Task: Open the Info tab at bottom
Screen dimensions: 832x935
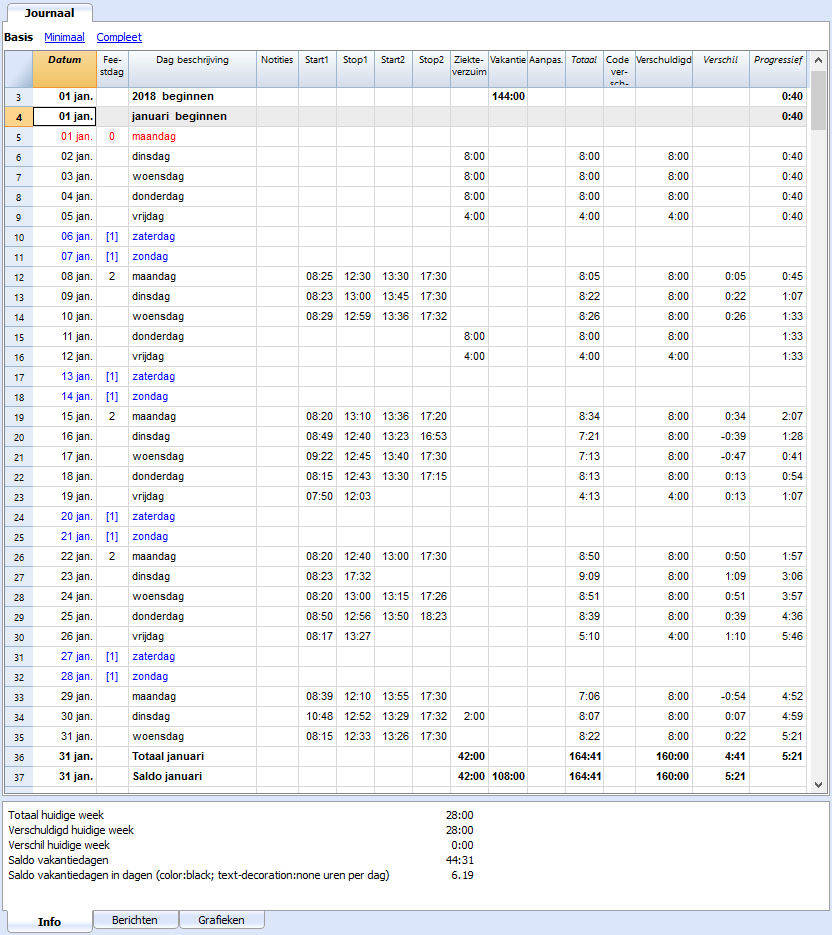Action: [x=49, y=921]
